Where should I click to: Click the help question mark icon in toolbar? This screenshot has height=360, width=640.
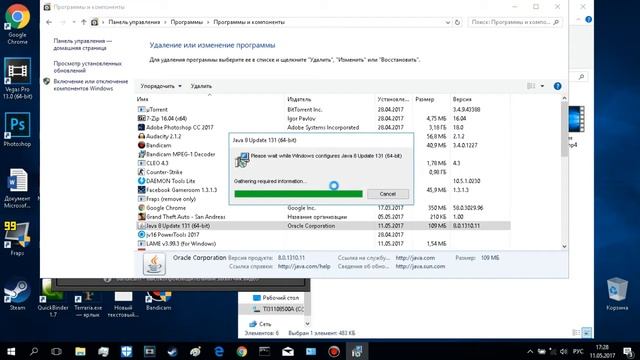point(558,86)
